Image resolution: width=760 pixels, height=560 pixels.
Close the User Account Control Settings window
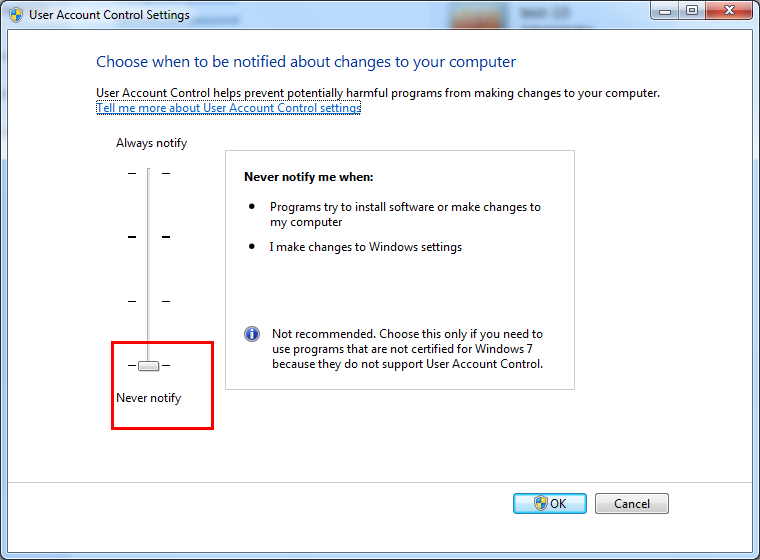(x=729, y=11)
